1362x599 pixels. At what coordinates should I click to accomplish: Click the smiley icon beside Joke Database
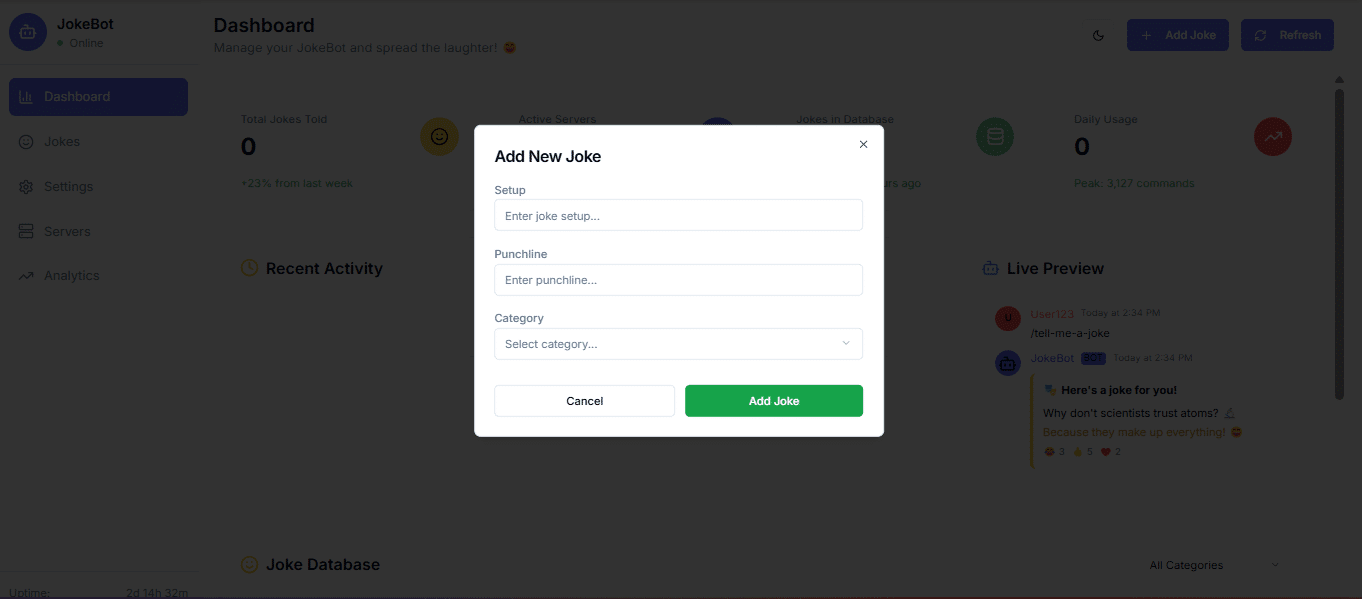[x=250, y=564]
